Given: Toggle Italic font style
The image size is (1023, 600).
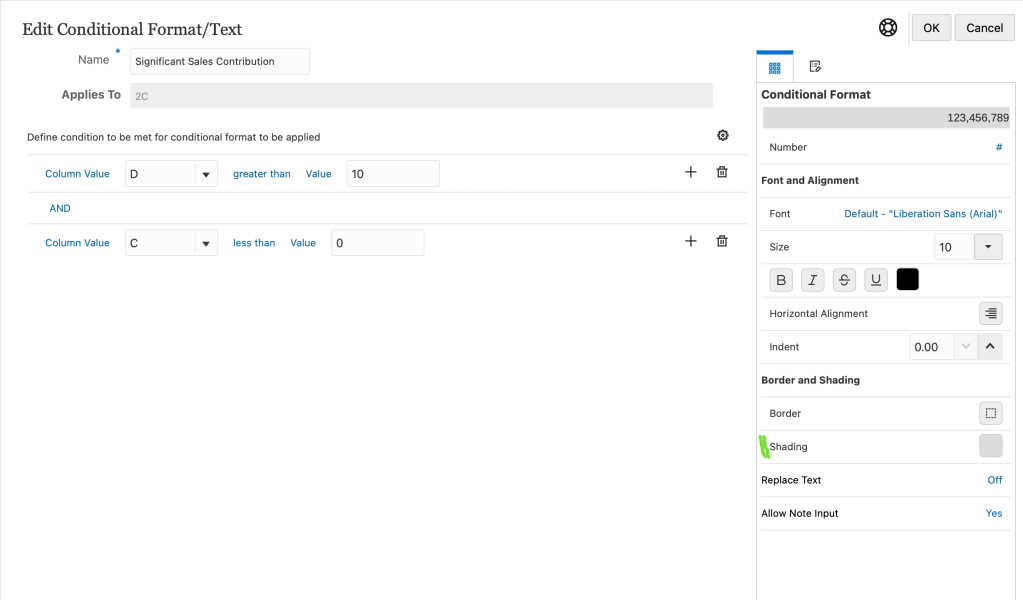Looking at the screenshot, I should (813, 280).
